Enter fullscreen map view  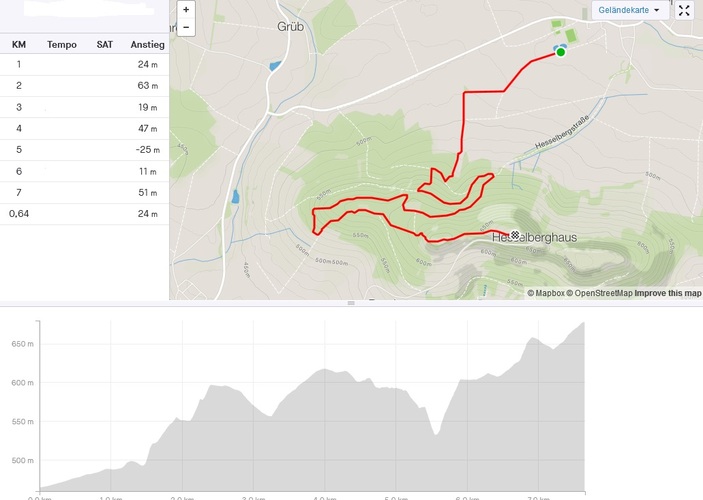point(685,10)
